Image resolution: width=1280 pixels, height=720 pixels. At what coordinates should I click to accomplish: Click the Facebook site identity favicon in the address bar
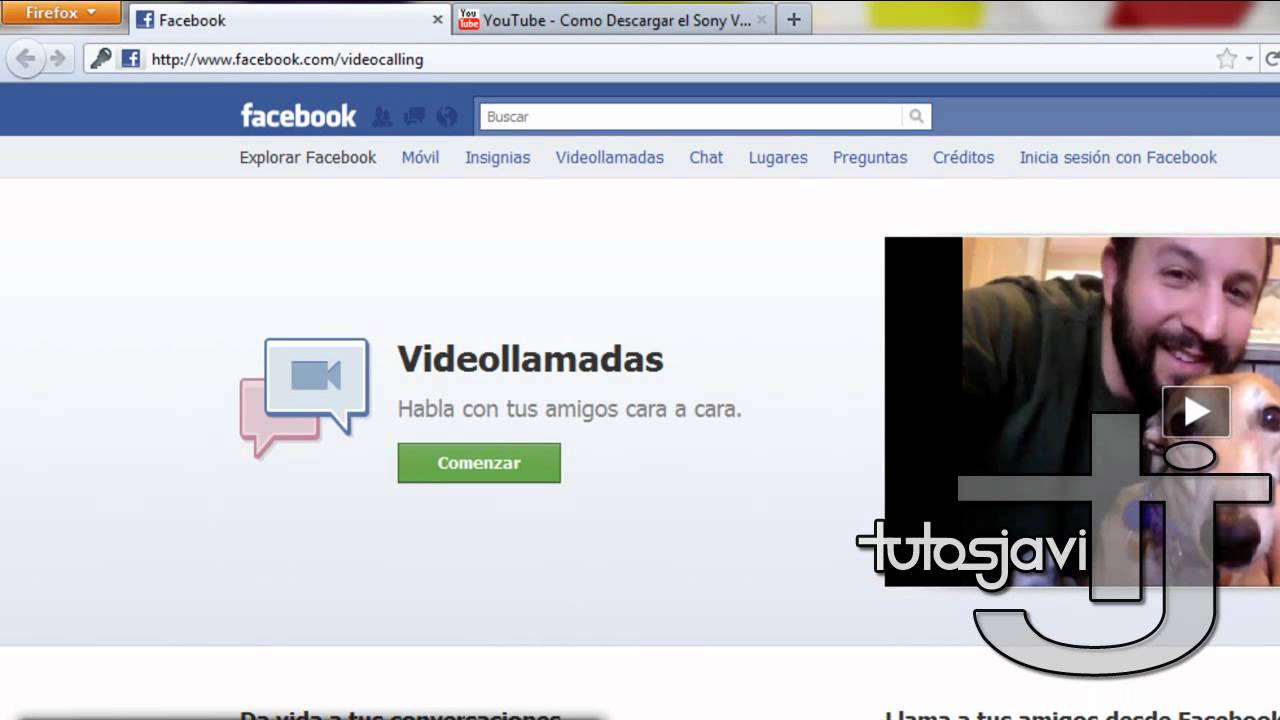click(x=131, y=59)
